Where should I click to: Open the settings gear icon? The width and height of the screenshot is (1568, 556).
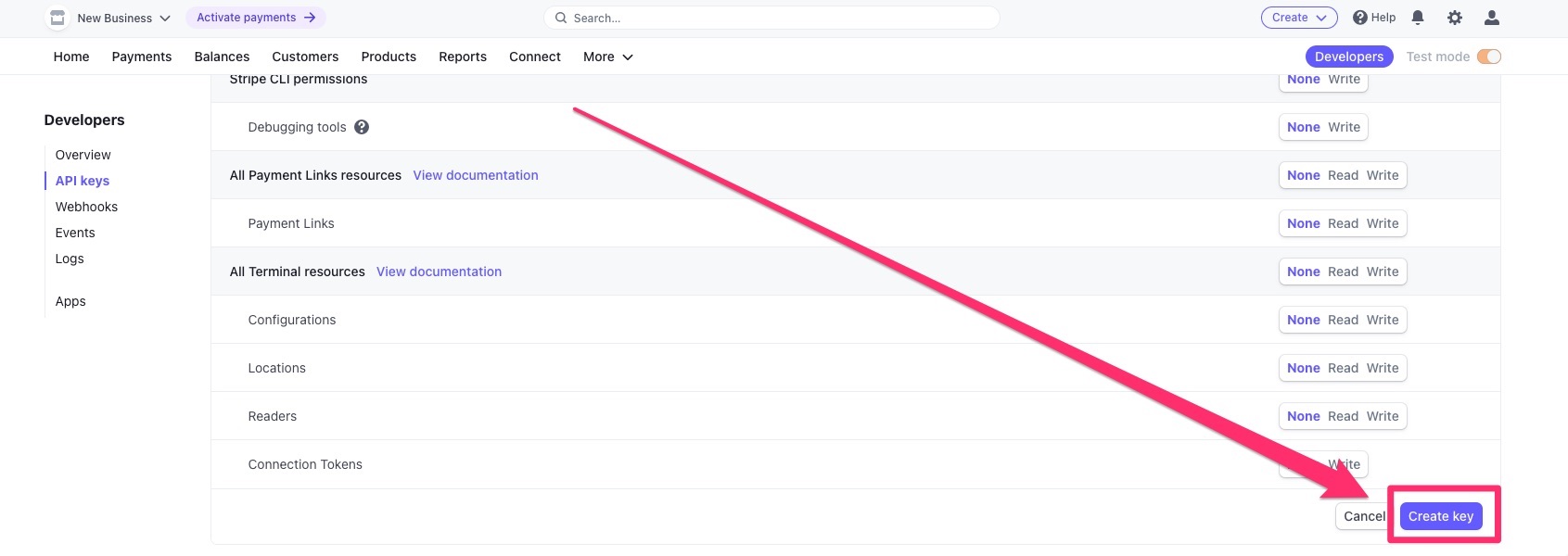point(1455,18)
